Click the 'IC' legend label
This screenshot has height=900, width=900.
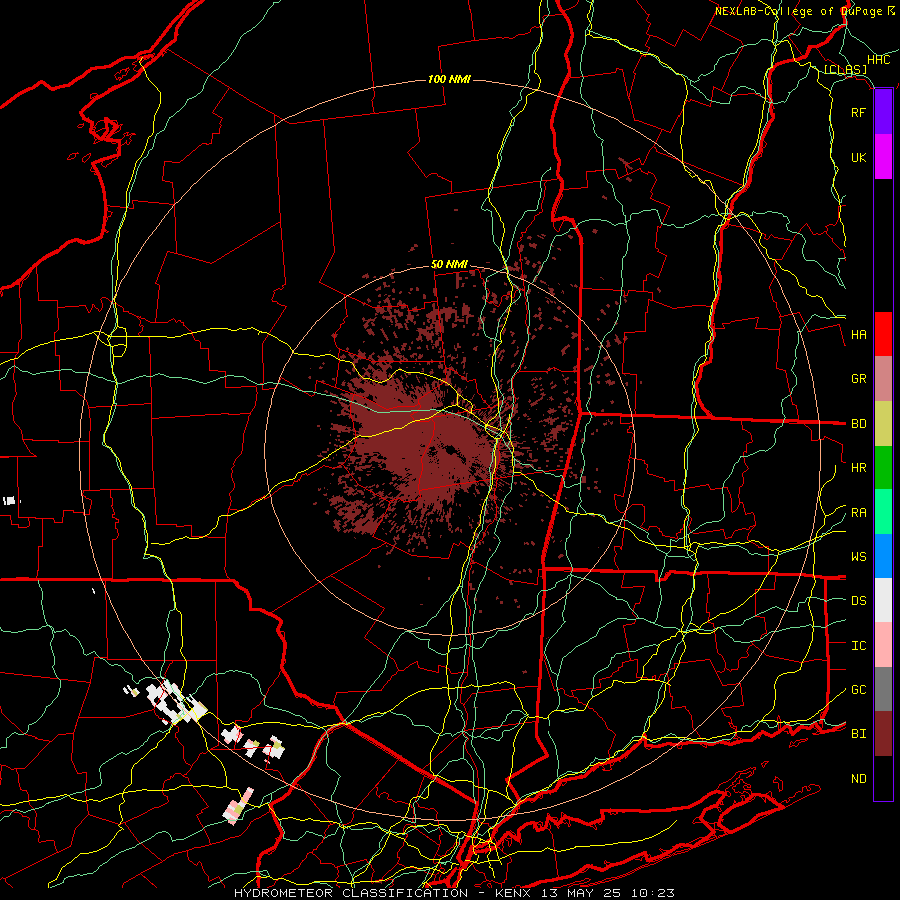(858, 646)
